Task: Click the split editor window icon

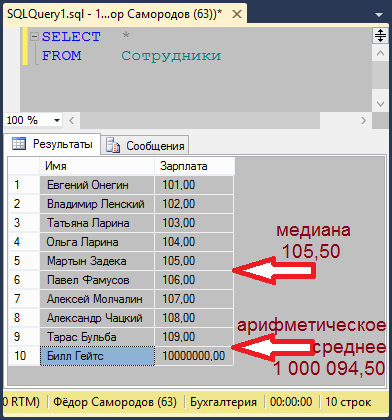Action: click(380, 35)
